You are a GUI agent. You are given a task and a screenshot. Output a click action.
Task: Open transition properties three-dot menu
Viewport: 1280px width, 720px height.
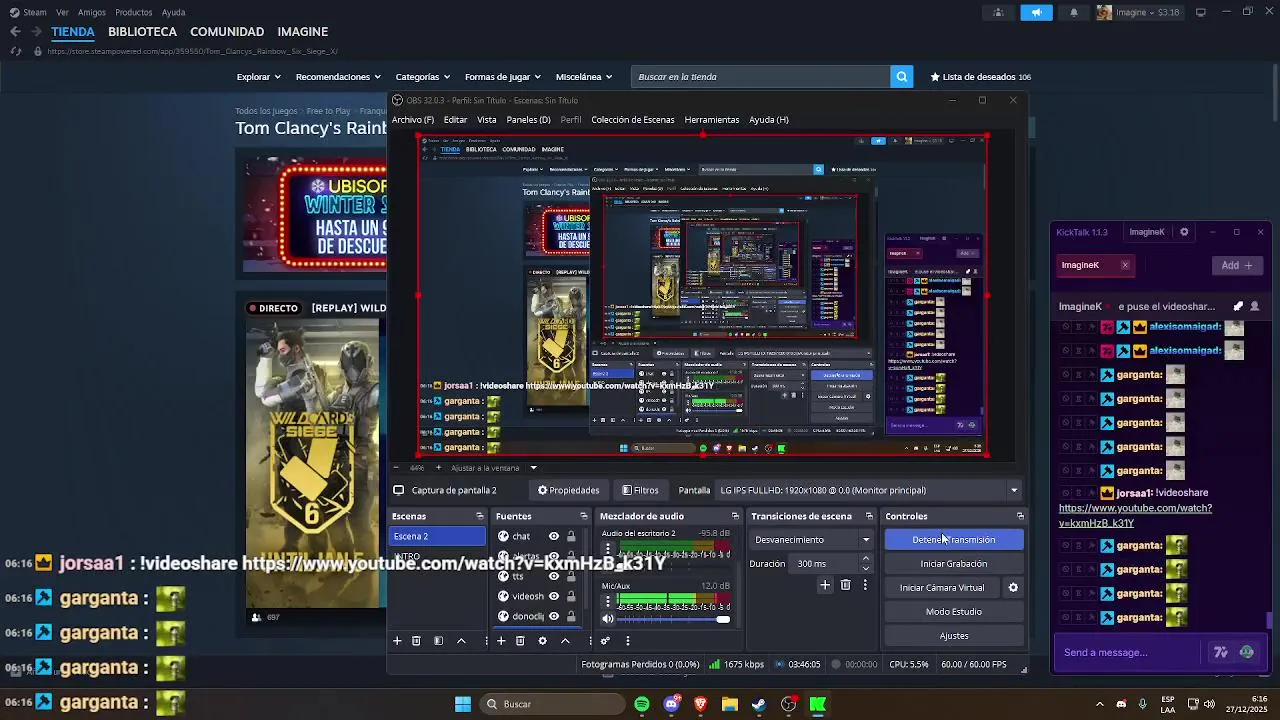click(865, 585)
